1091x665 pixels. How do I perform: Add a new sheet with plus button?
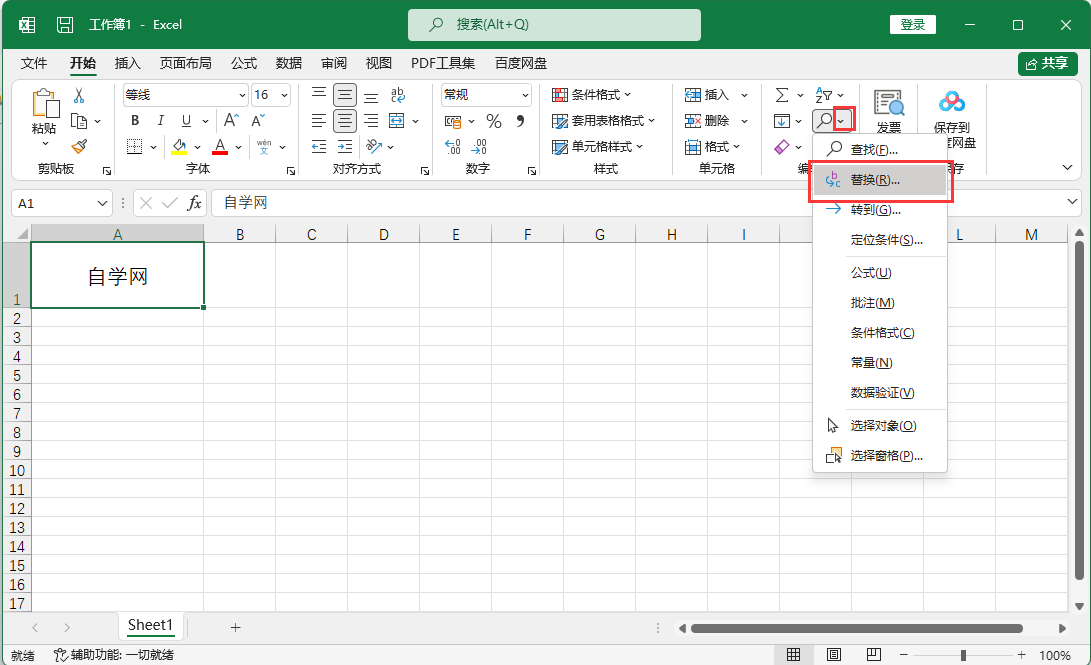coord(235,627)
